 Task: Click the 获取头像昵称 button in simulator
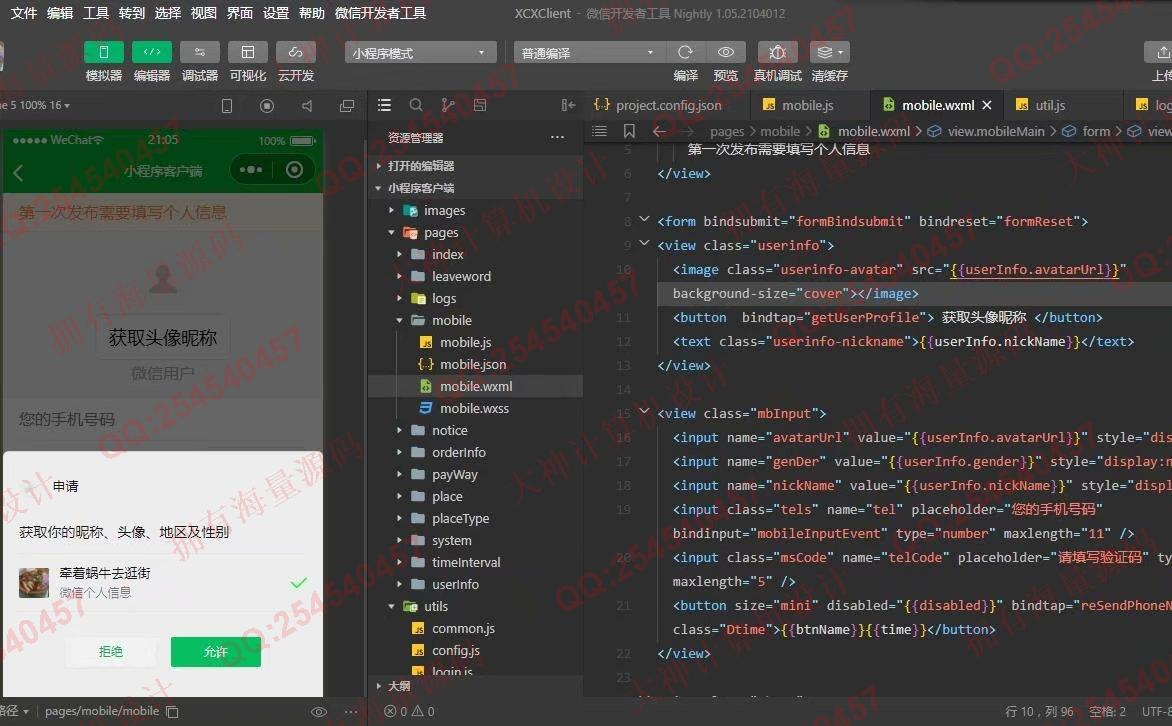click(x=163, y=338)
